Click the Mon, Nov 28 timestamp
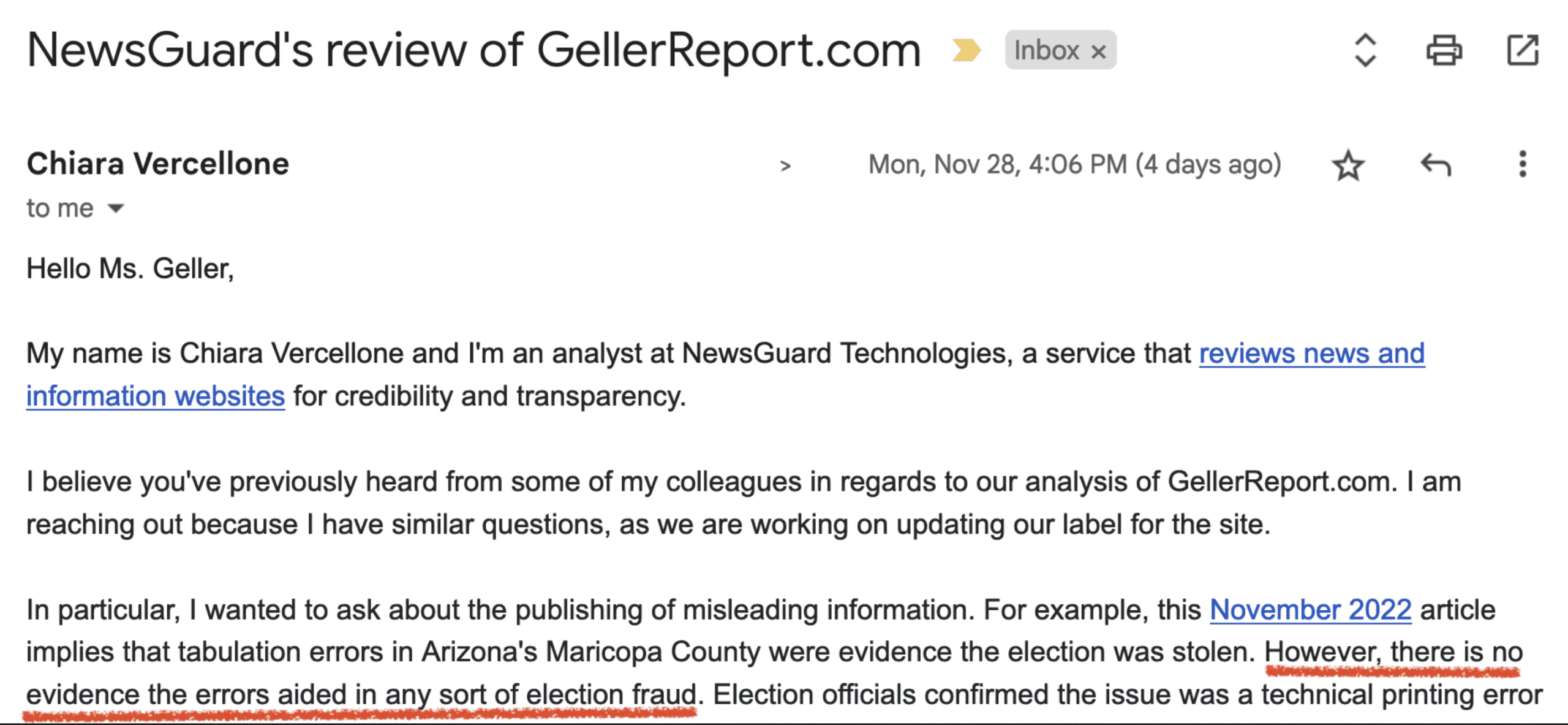 point(1074,164)
